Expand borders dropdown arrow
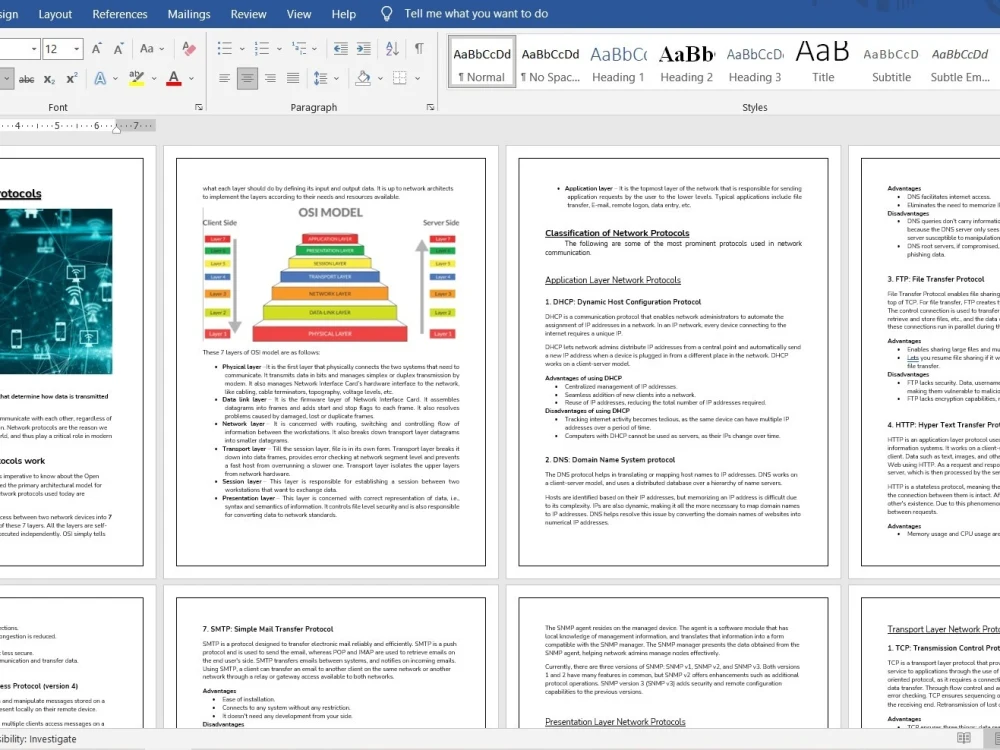Viewport: 1000px width, 750px height. coord(417,78)
